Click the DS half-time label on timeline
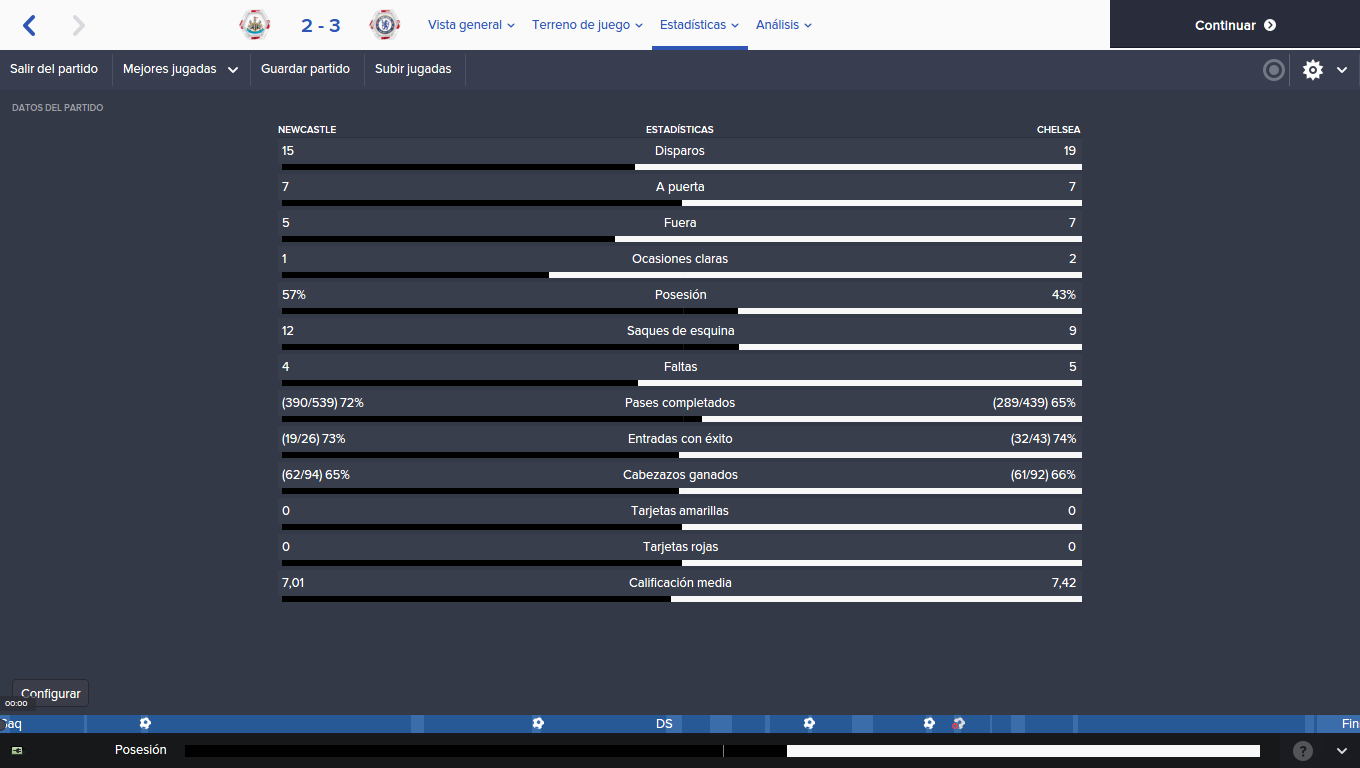Screen dimensions: 1360x768 point(664,724)
